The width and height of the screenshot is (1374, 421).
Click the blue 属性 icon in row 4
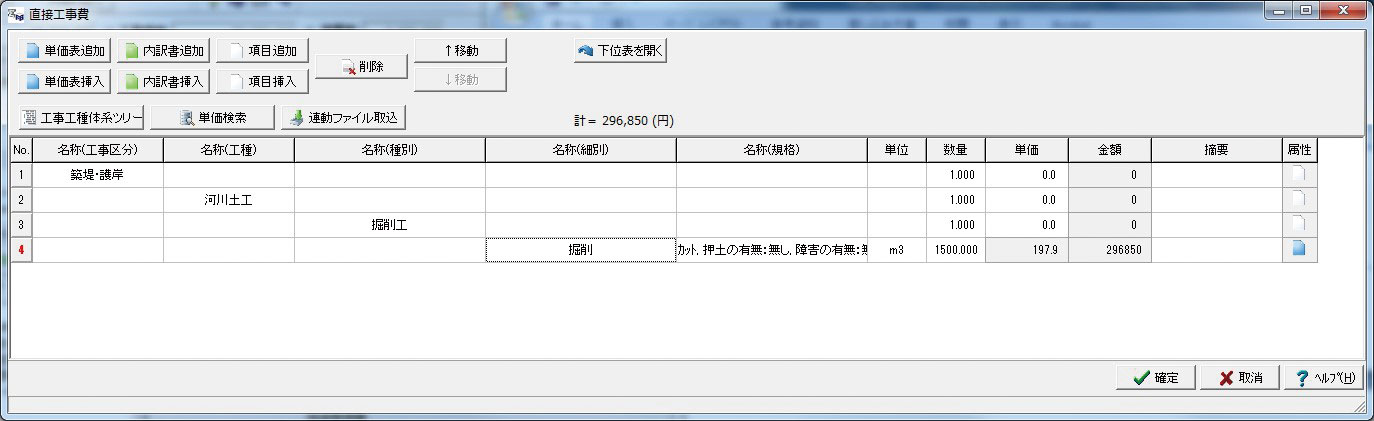point(1299,249)
